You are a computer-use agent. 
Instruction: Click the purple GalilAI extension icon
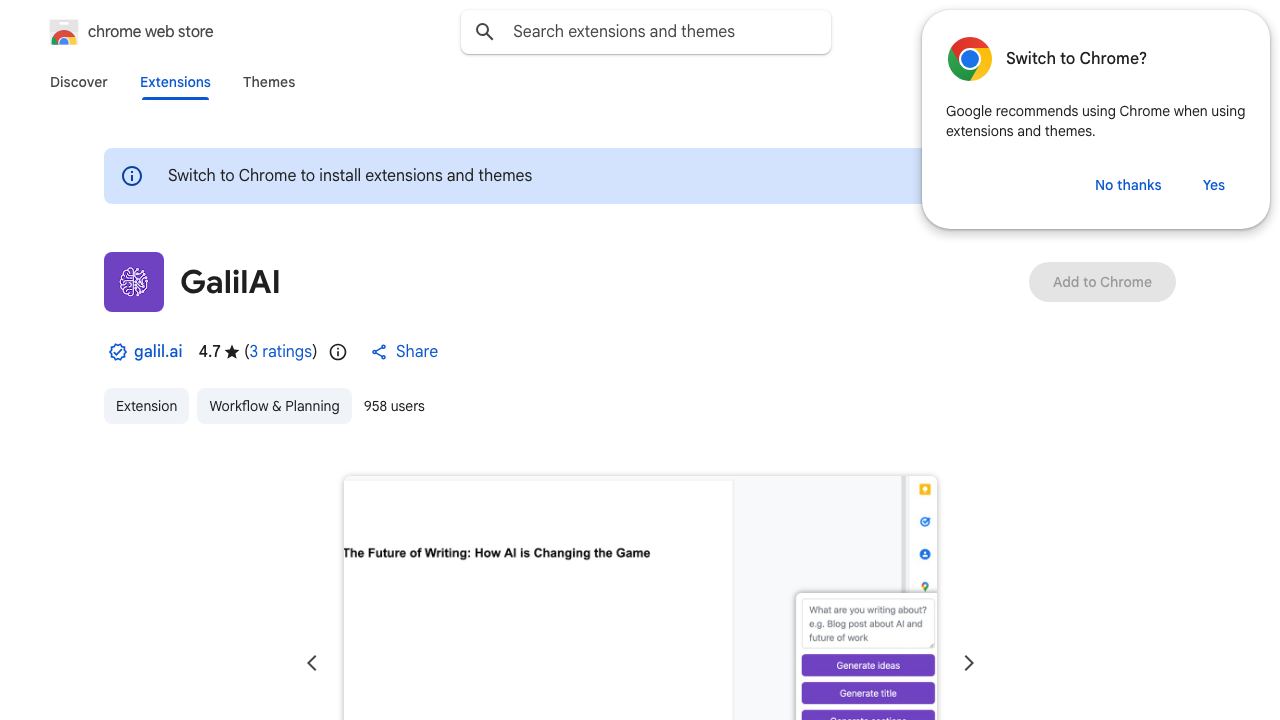(x=134, y=282)
